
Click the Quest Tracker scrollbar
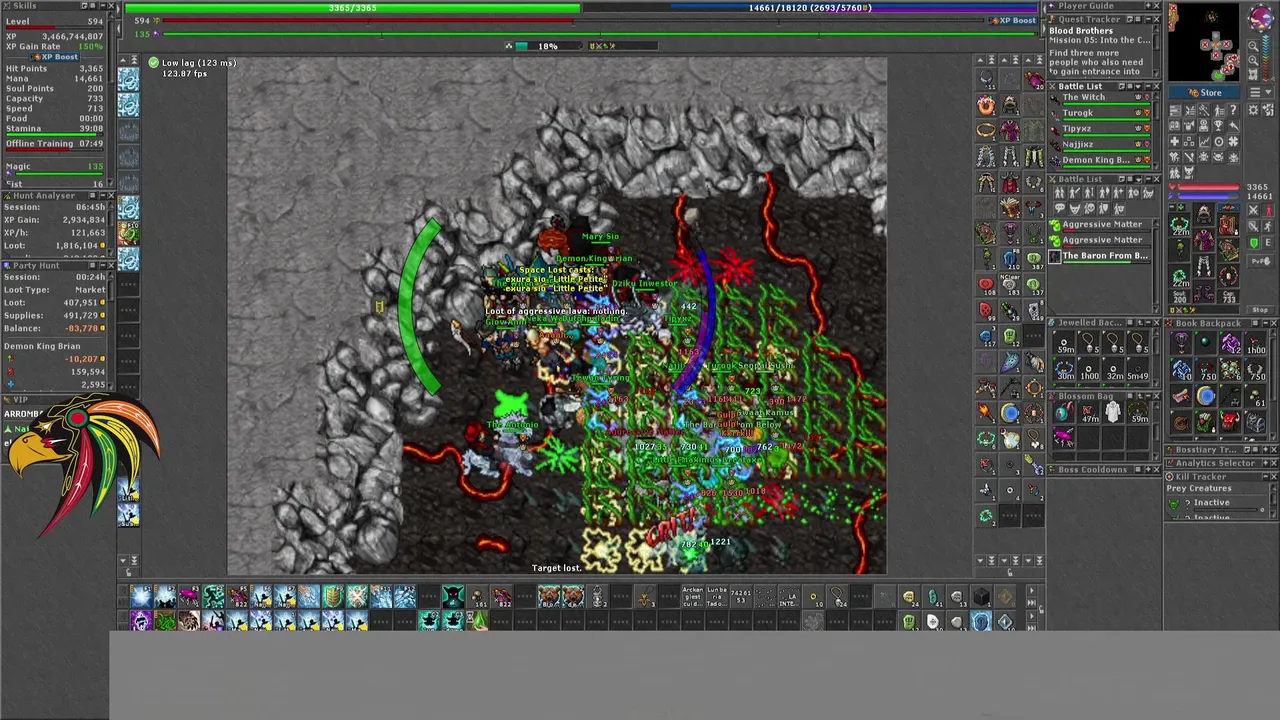pos(1156,51)
